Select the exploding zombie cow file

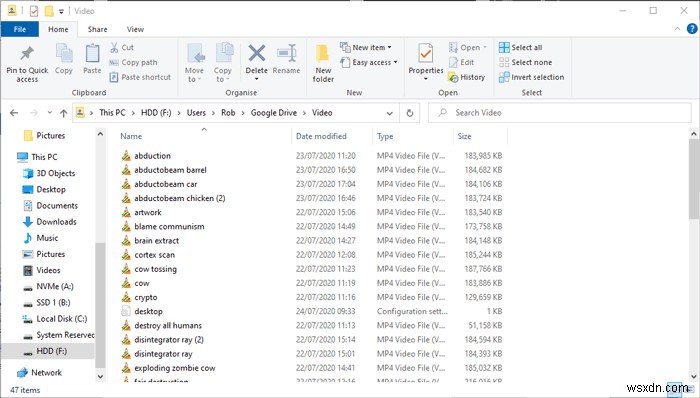click(169, 368)
